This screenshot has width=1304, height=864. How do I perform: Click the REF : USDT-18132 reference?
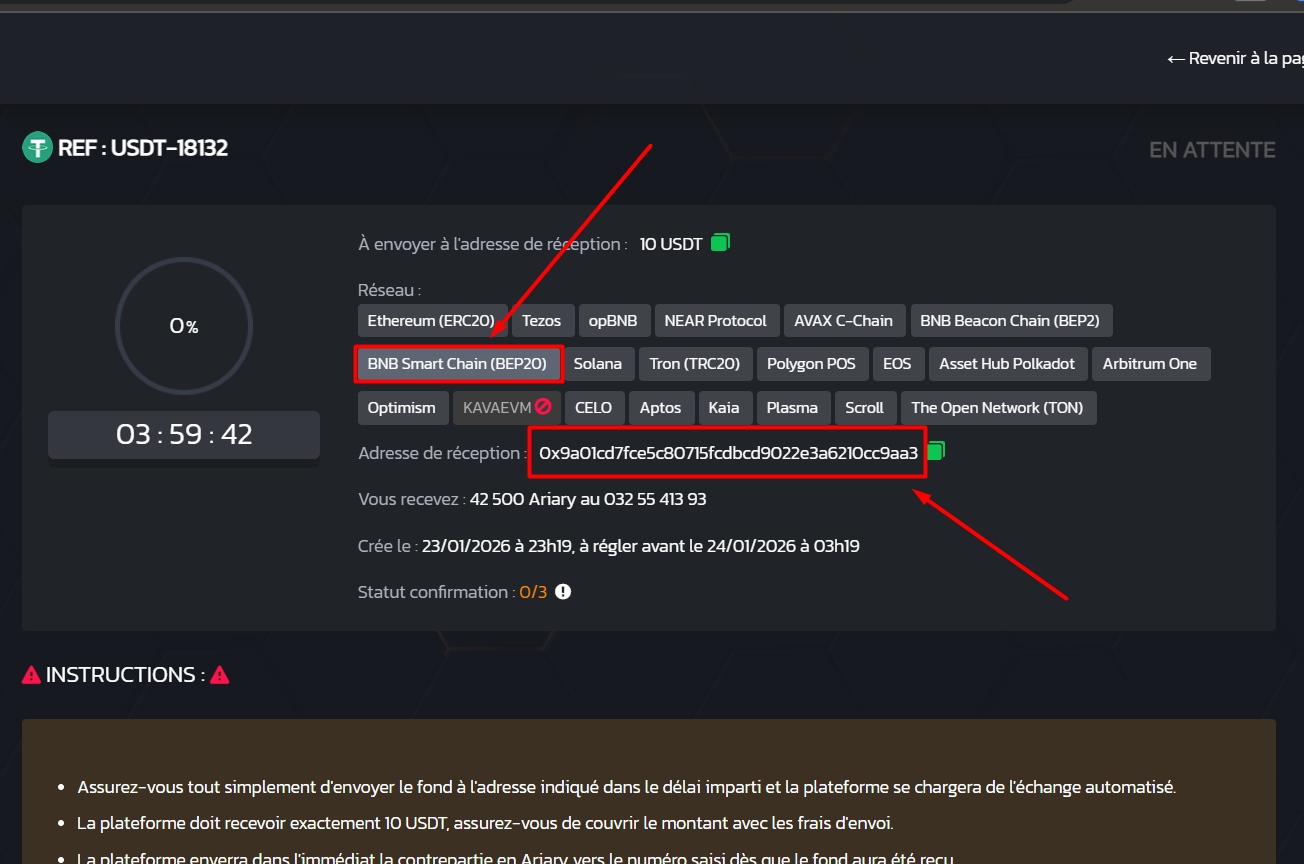click(143, 148)
